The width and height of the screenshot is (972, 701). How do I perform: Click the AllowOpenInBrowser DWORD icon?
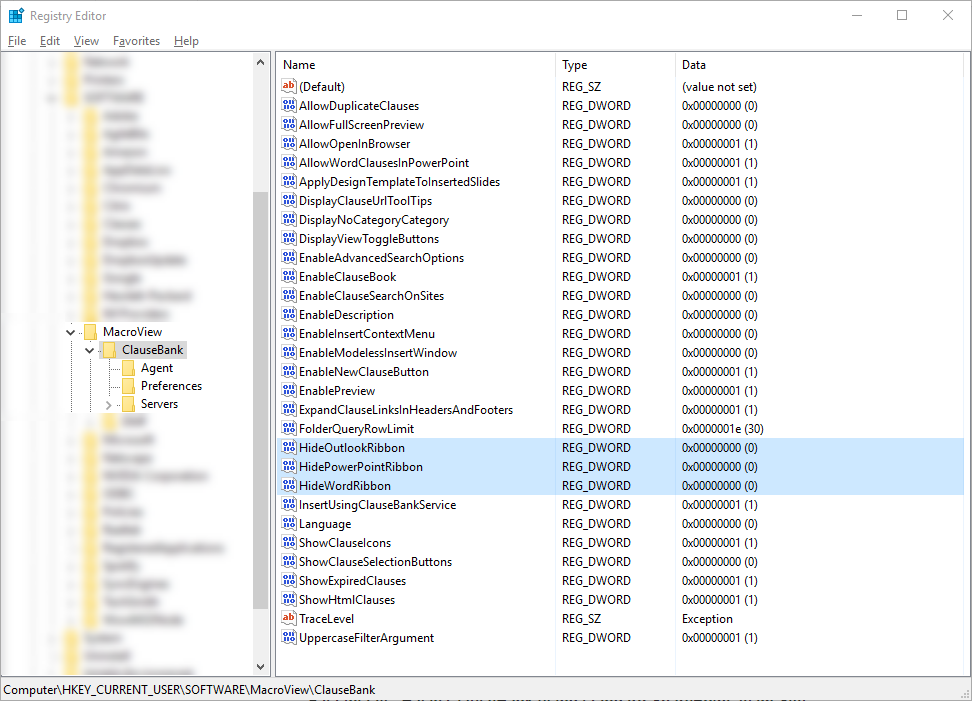tap(288, 143)
